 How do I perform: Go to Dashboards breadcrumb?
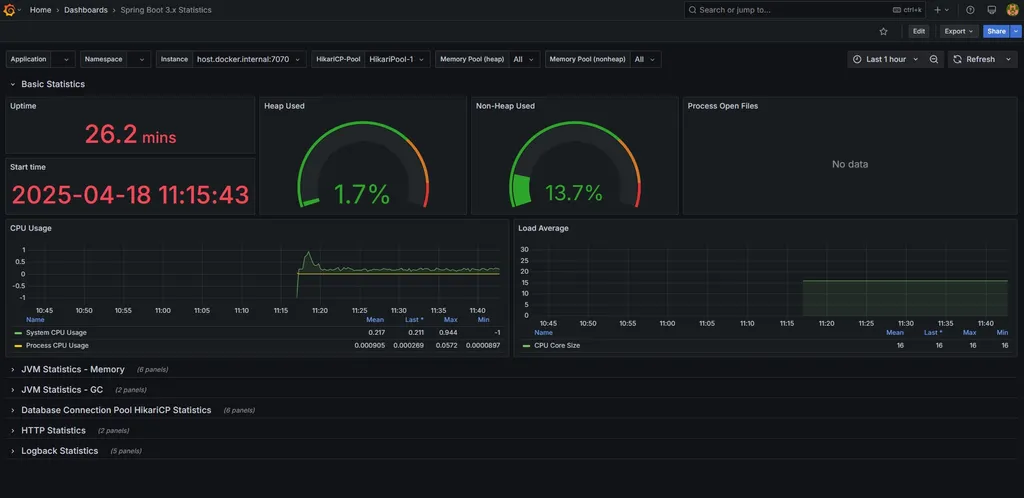(x=86, y=10)
